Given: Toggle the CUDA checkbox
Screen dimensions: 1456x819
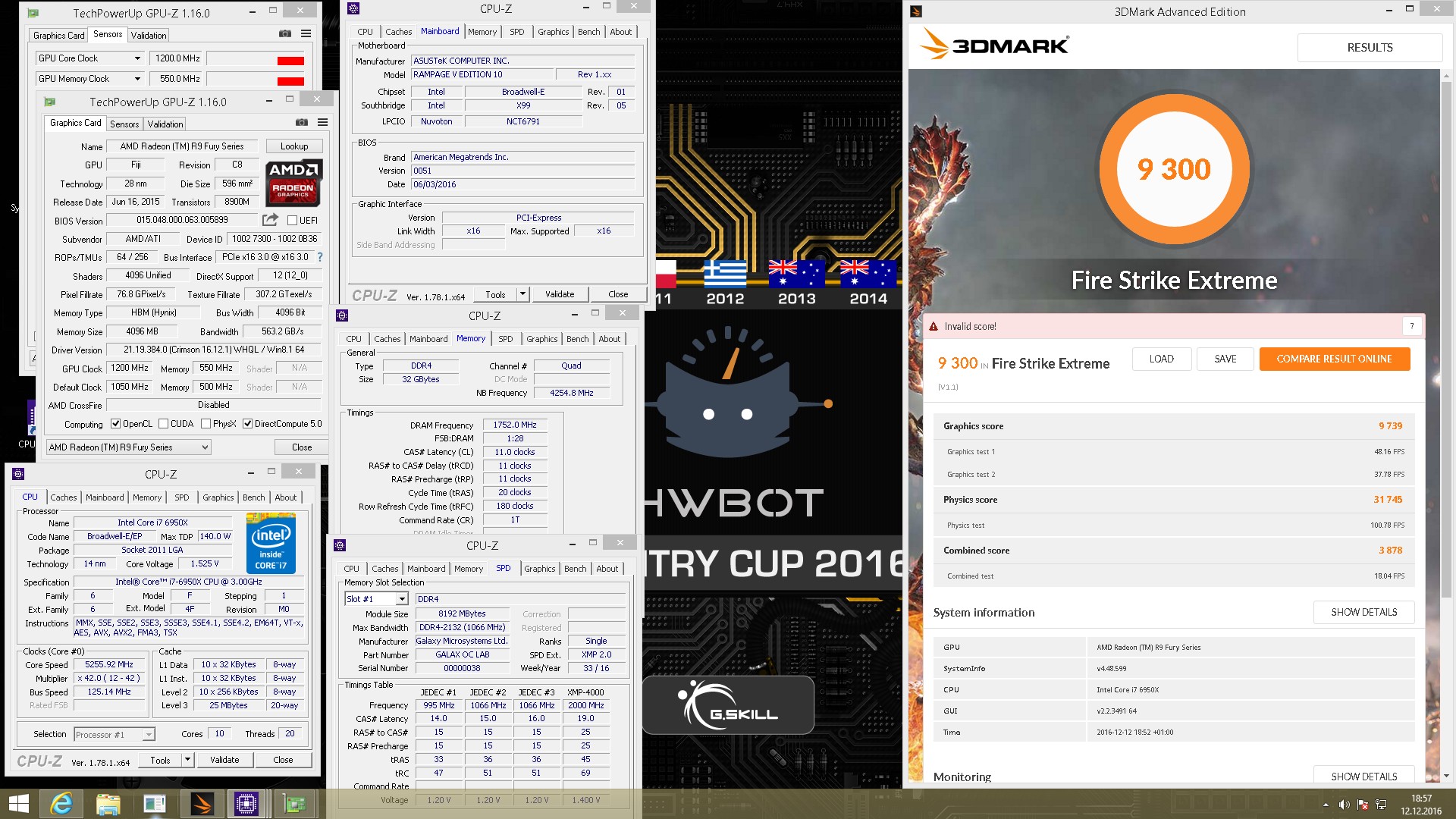Looking at the screenshot, I should tap(163, 424).
